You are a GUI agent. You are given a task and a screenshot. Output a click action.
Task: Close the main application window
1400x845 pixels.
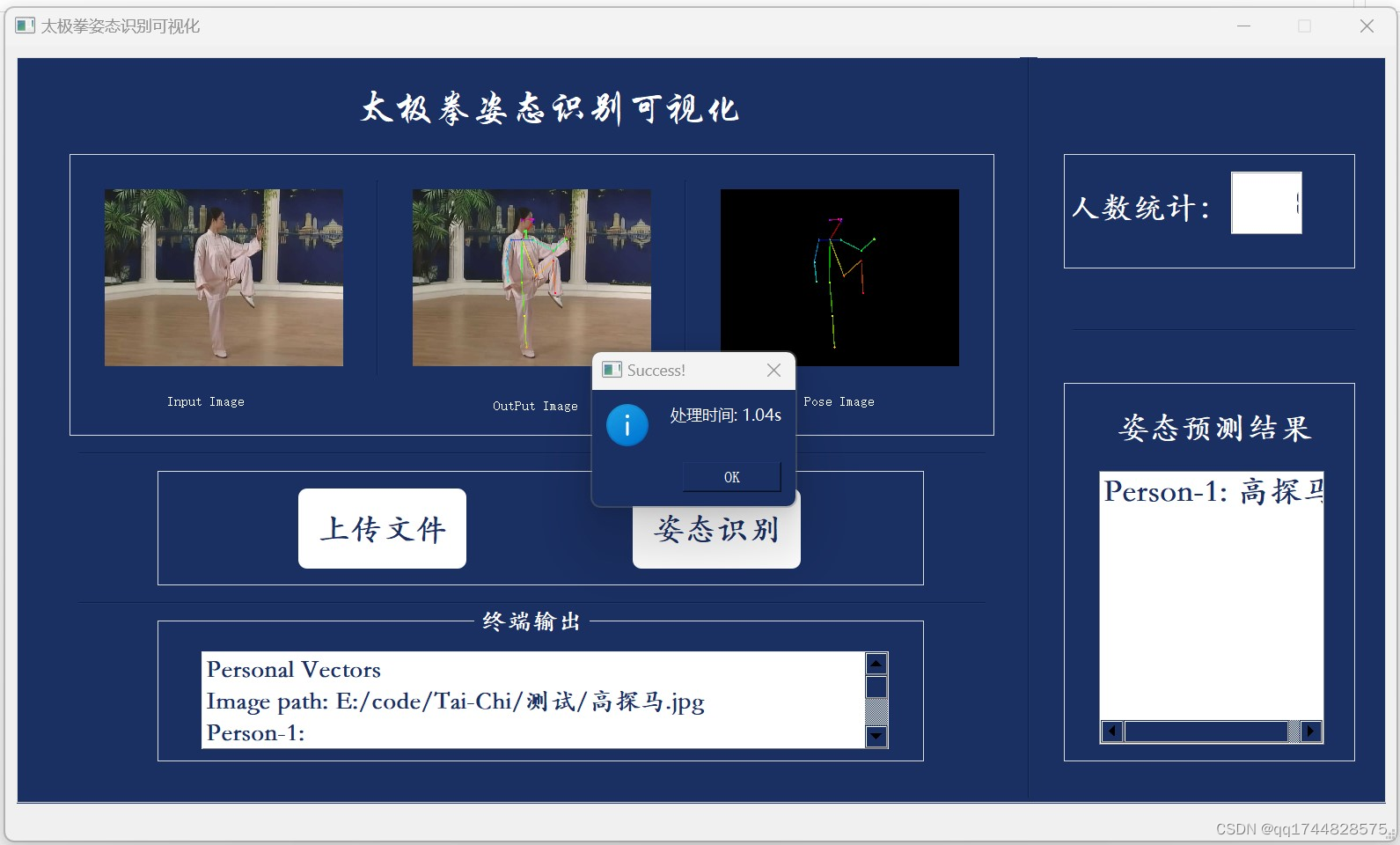point(1367,26)
